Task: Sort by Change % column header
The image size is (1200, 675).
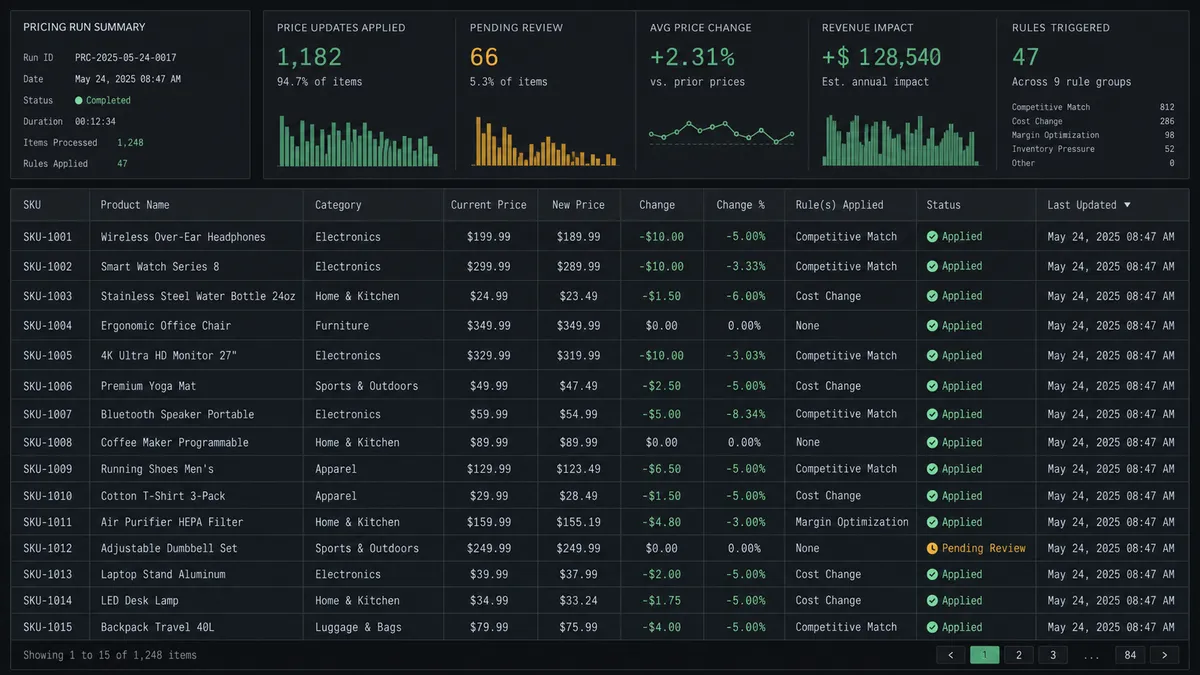Action: coord(741,205)
